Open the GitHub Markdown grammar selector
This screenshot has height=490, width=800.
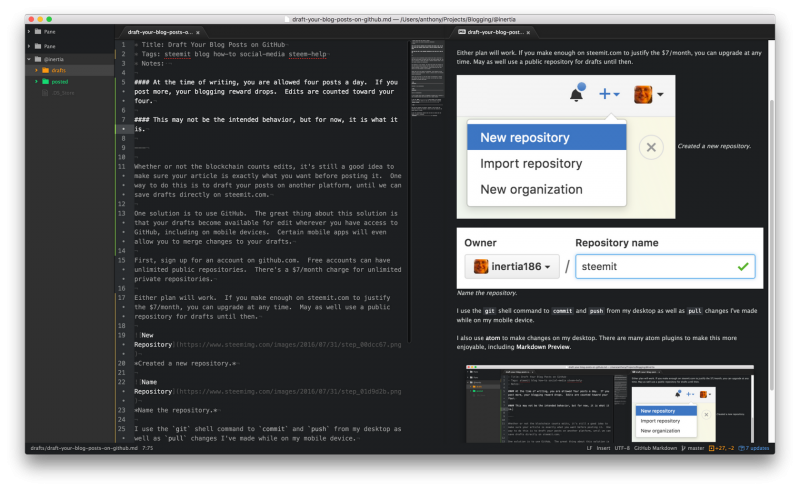coord(655,448)
